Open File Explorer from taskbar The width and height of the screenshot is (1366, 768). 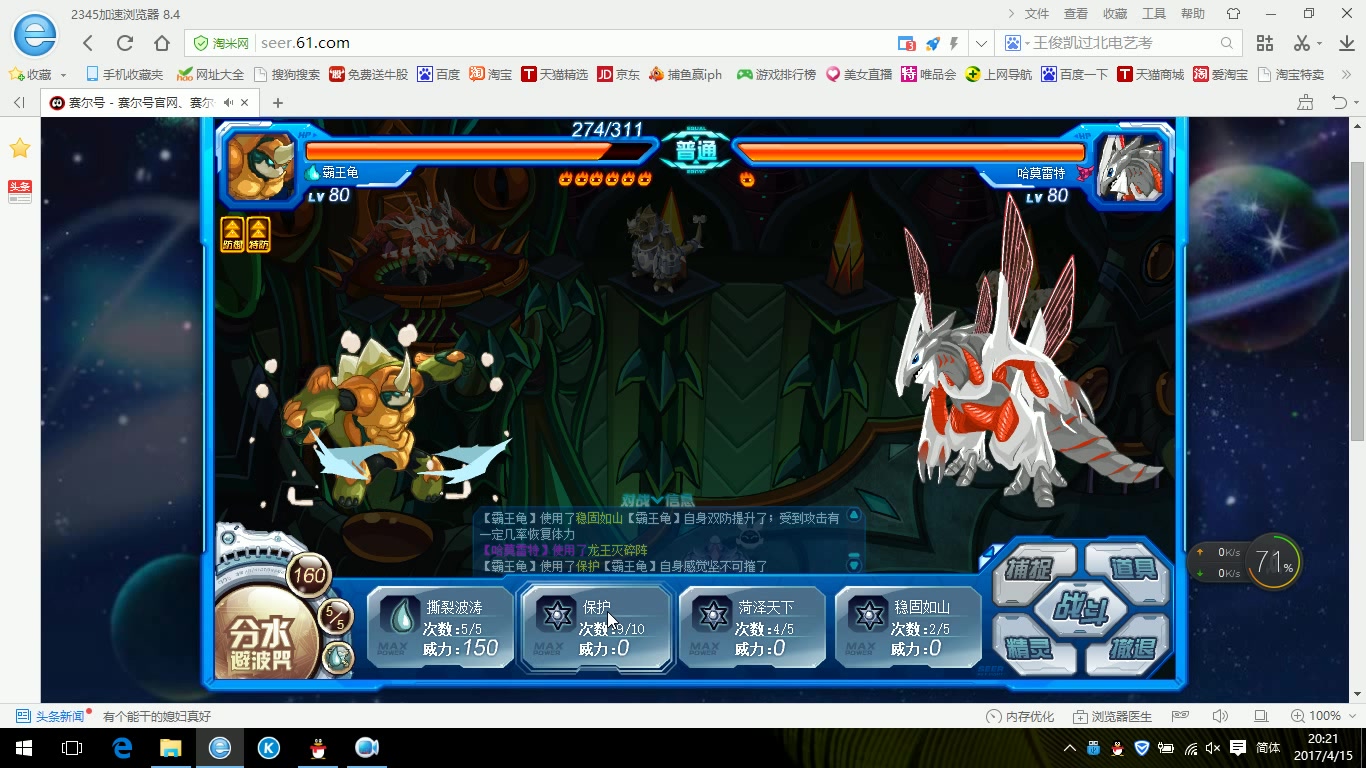pyautogui.click(x=170, y=748)
